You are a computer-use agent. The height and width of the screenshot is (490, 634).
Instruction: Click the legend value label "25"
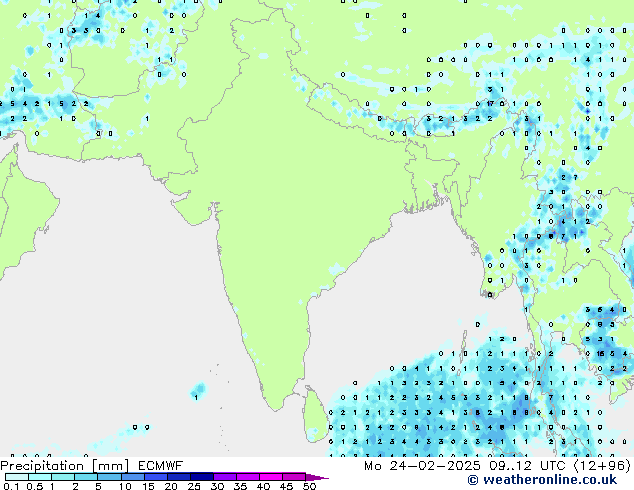[x=194, y=486]
